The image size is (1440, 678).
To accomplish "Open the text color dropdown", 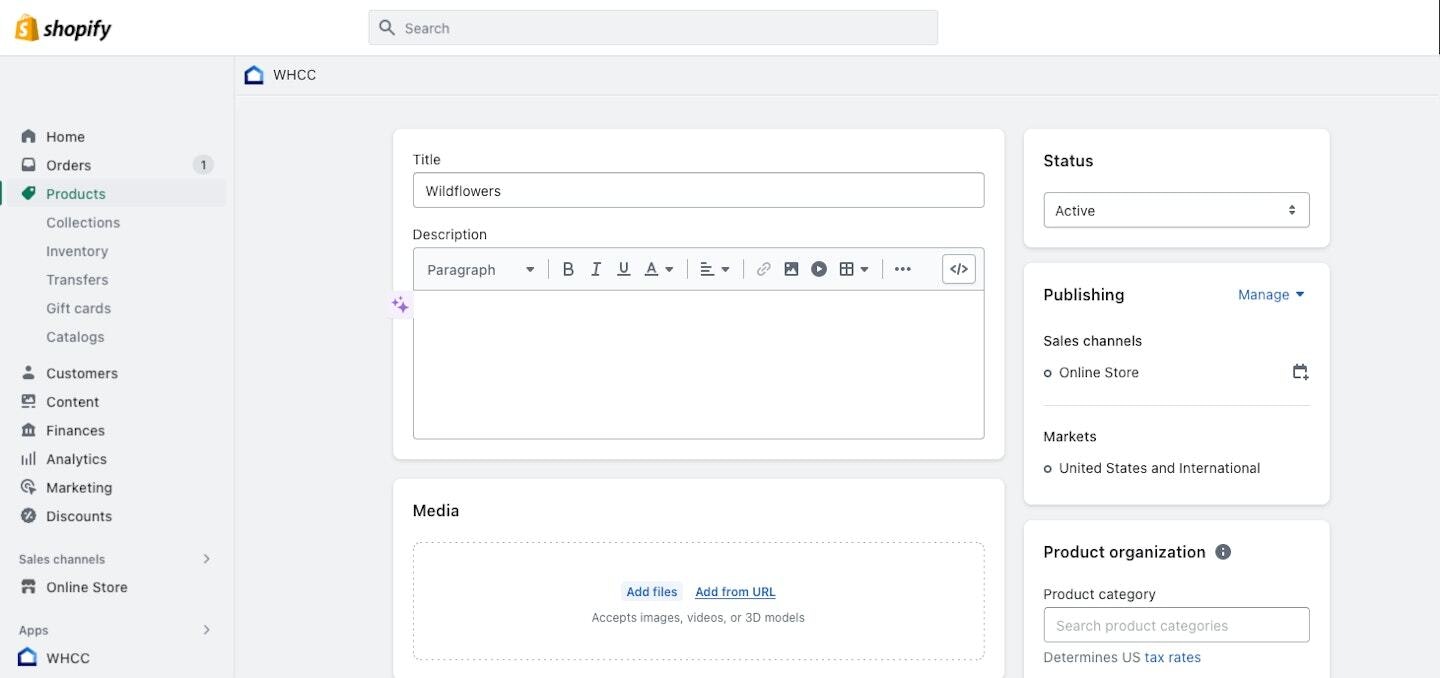I will pos(657,268).
